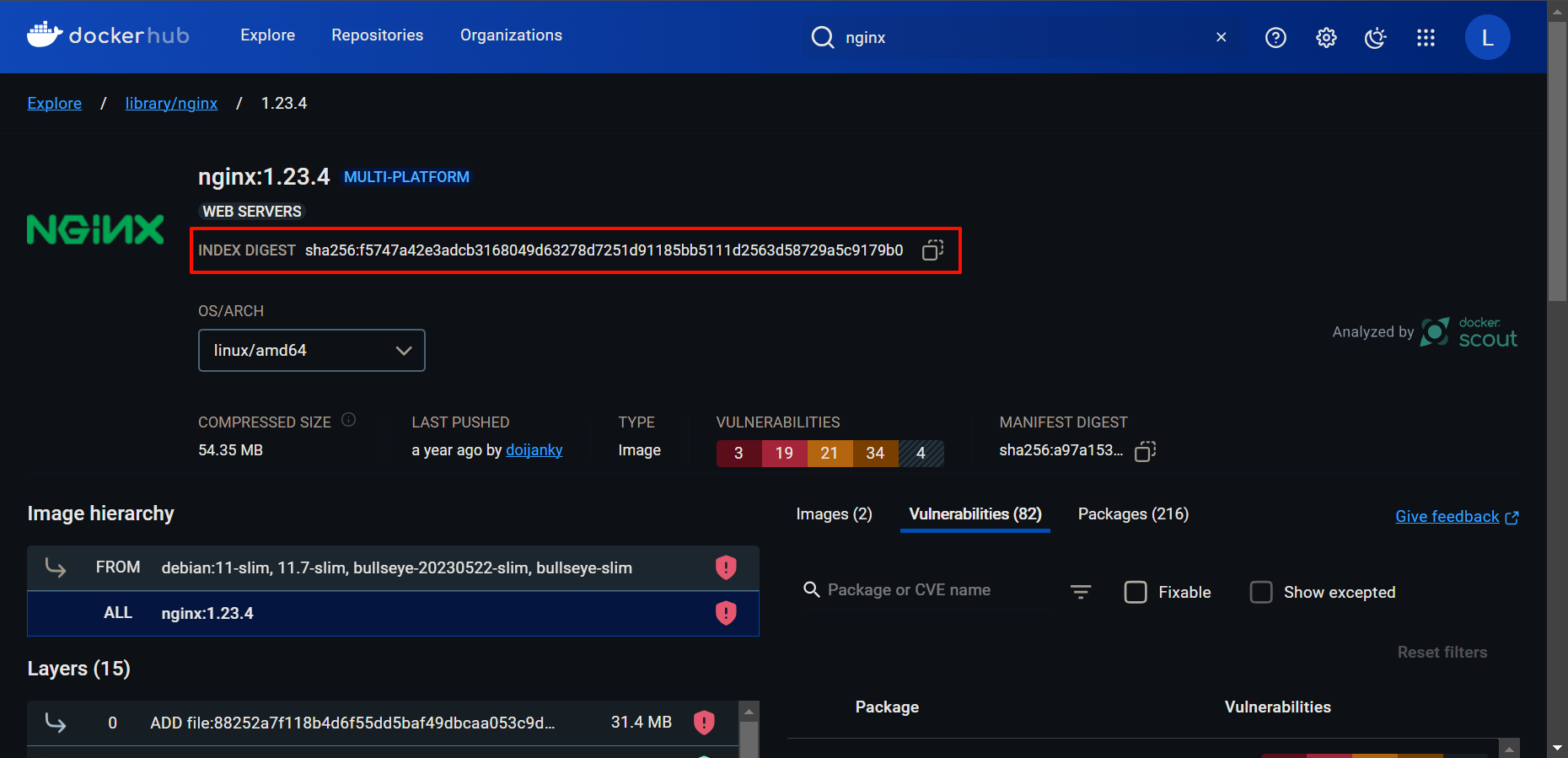Enable the Show excepted checkbox
The height and width of the screenshot is (758, 1568).
pos(1261,592)
